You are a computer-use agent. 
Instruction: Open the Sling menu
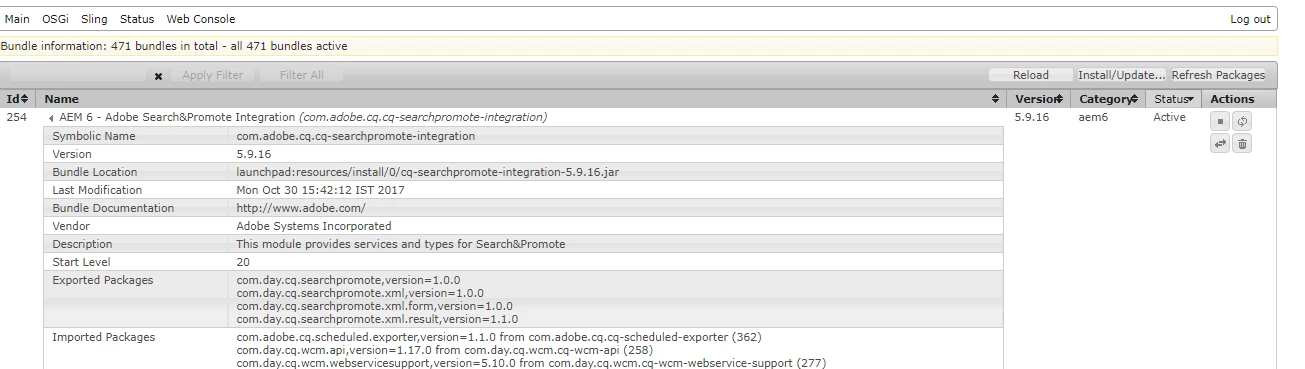(x=94, y=19)
